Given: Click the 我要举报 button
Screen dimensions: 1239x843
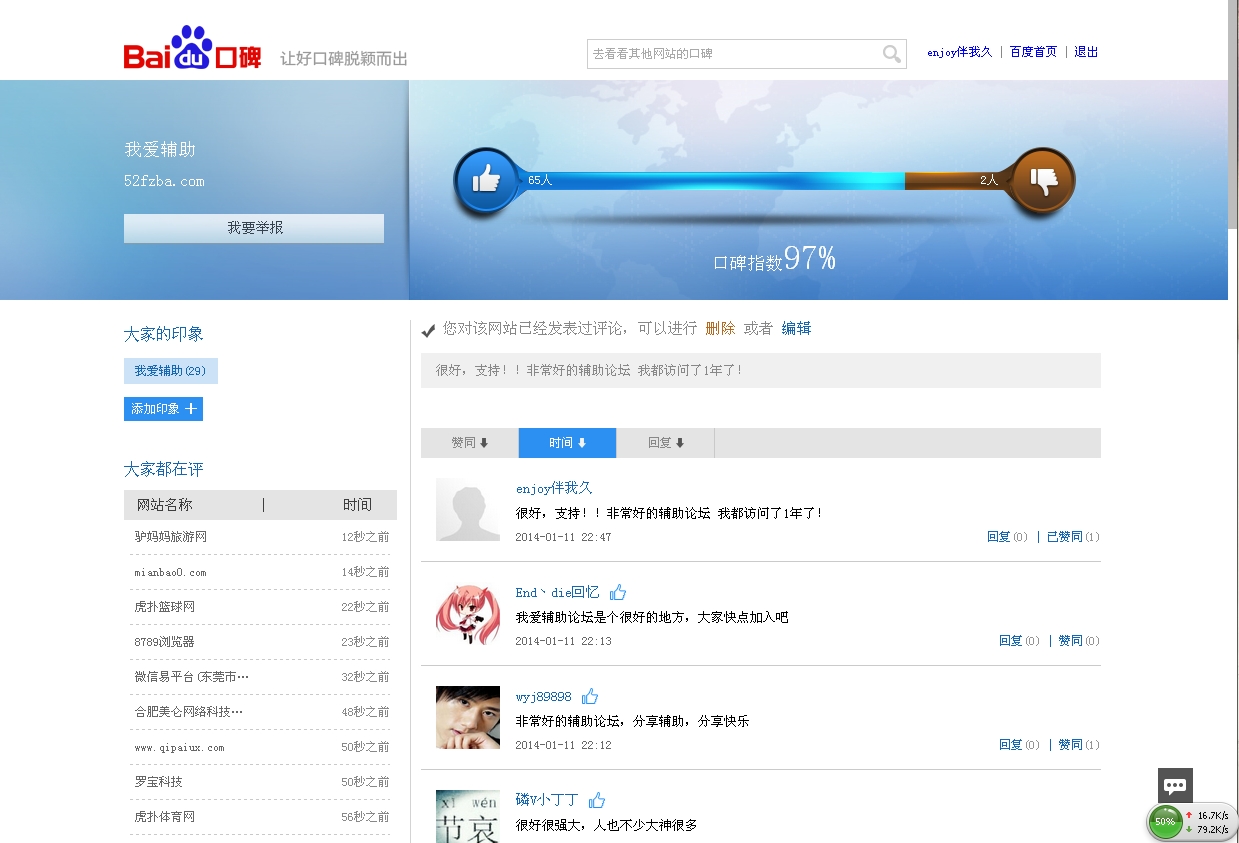Looking at the screenshot, I should coord(254,228).
